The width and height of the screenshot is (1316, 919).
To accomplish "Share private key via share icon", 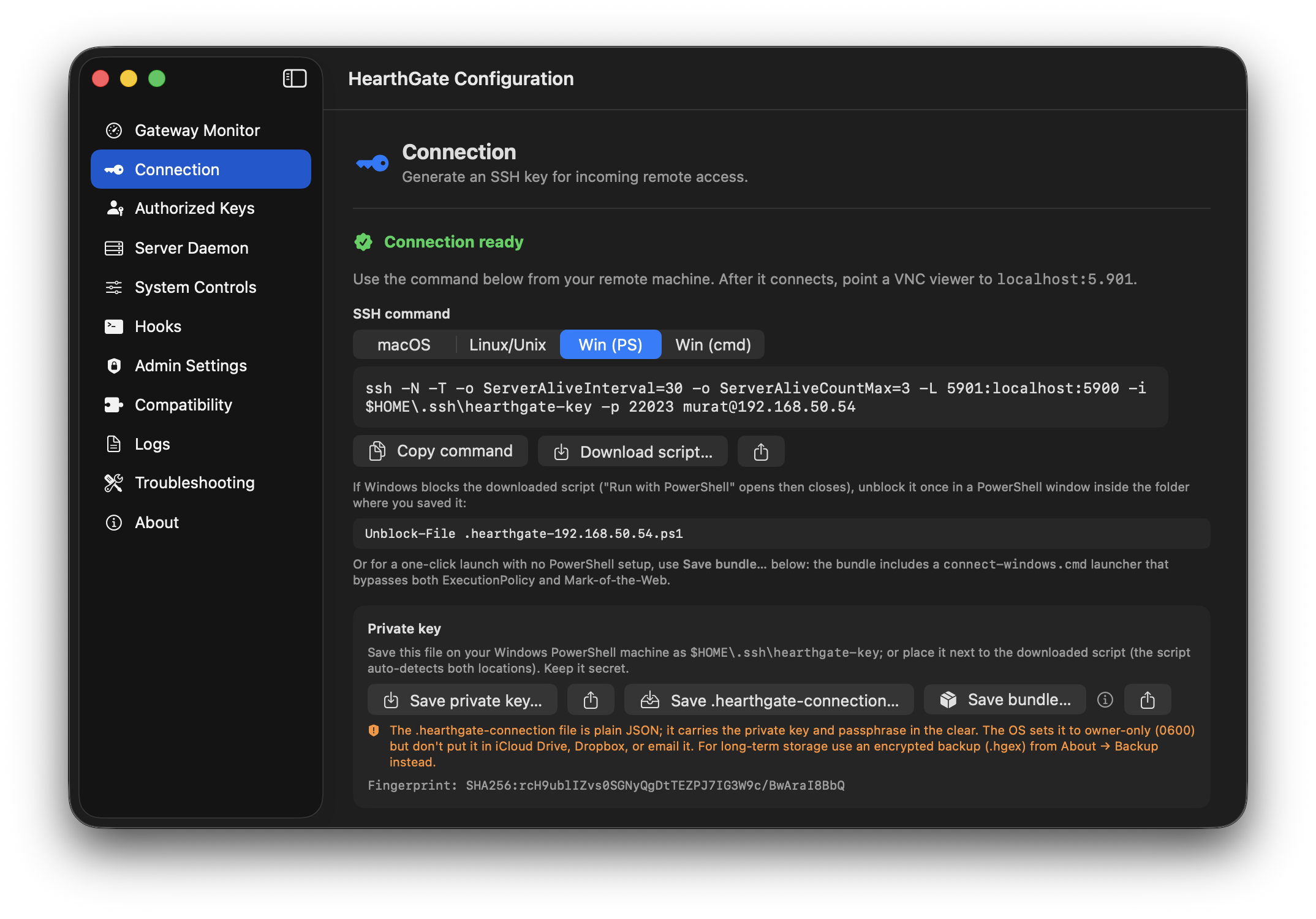I will coord(591,700).
